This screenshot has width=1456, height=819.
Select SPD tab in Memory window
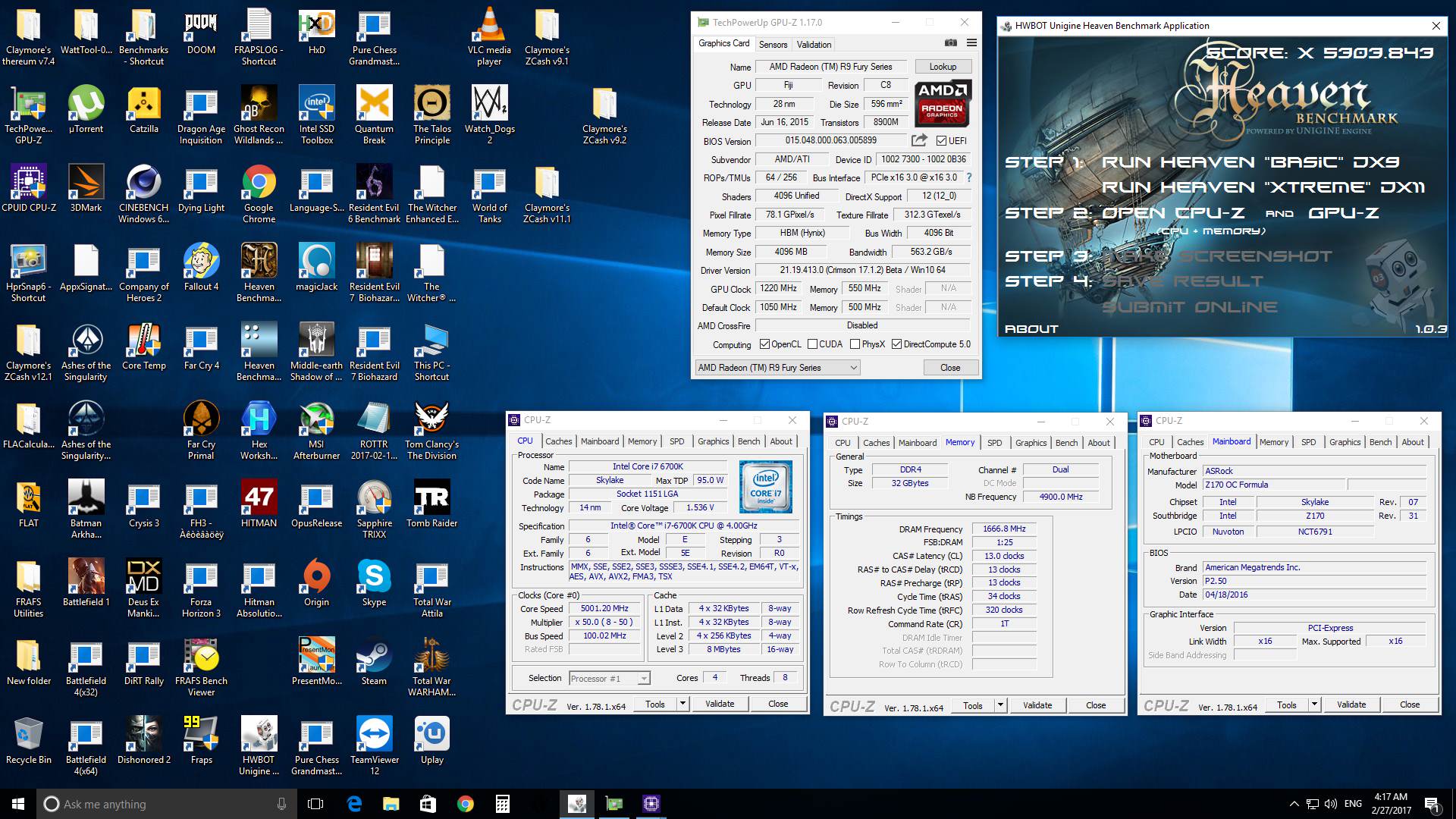pyautogui.click(x=994, y=443)
